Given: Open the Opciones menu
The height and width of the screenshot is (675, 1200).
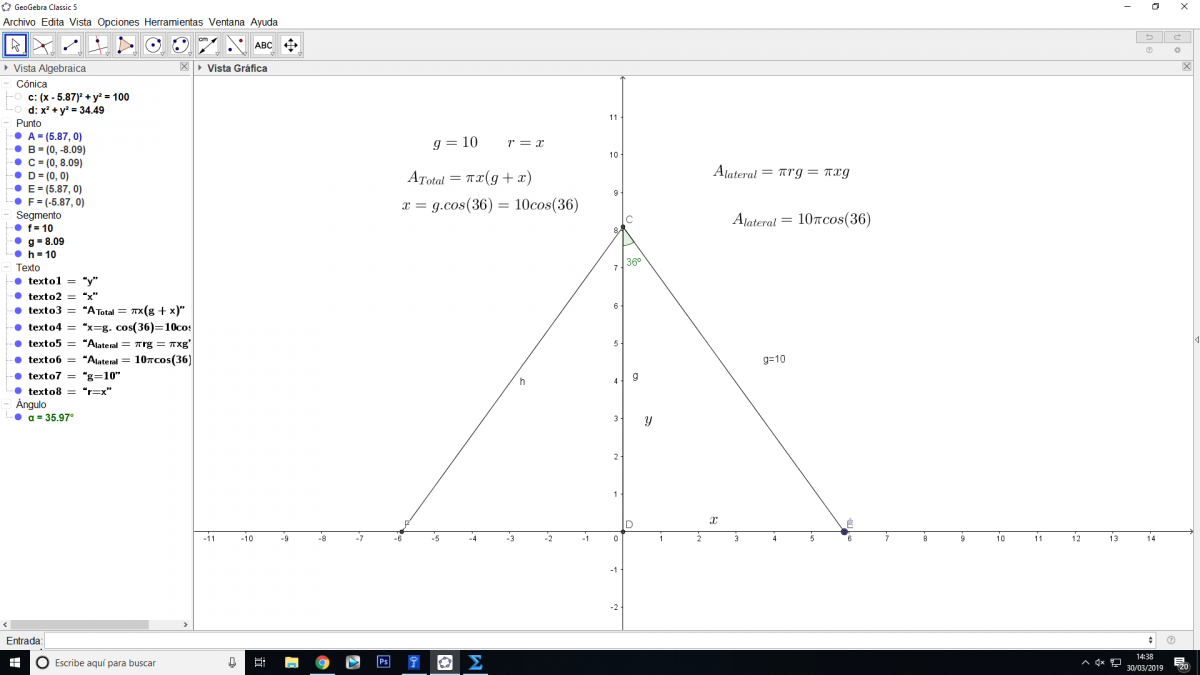Looking at the screenshot, I should (x=118, y=21).
